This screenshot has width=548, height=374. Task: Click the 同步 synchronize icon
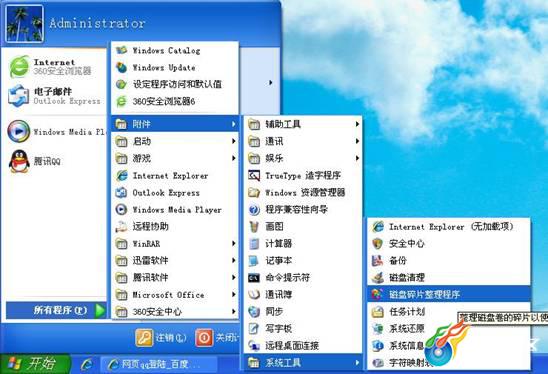[254, 311]
